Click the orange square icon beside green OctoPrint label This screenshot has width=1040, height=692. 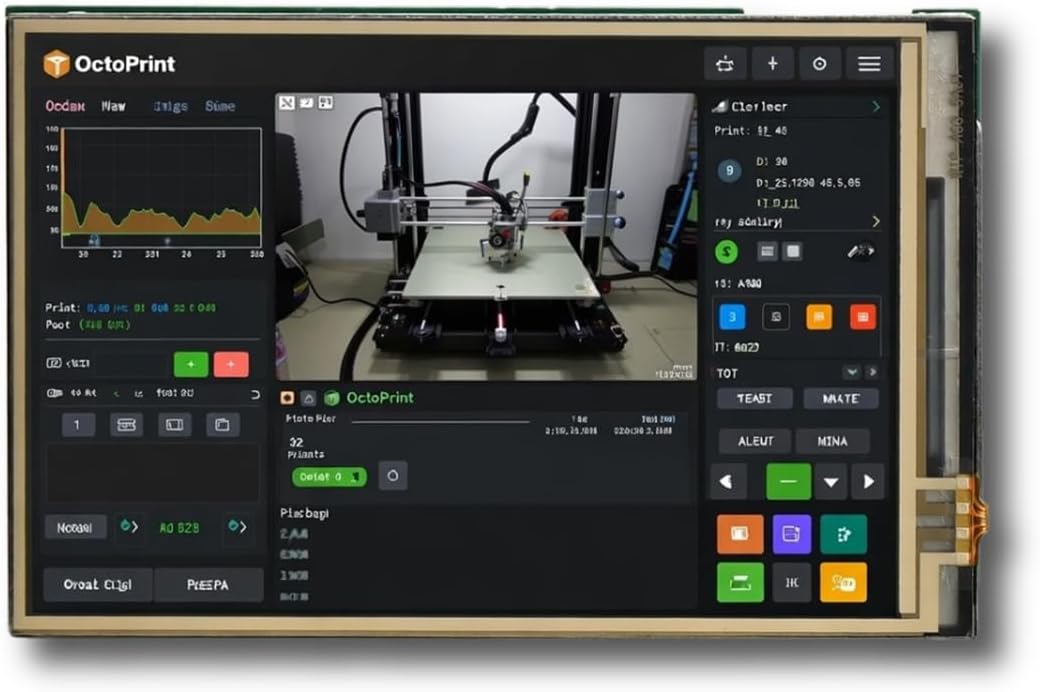tap(287, 397)
